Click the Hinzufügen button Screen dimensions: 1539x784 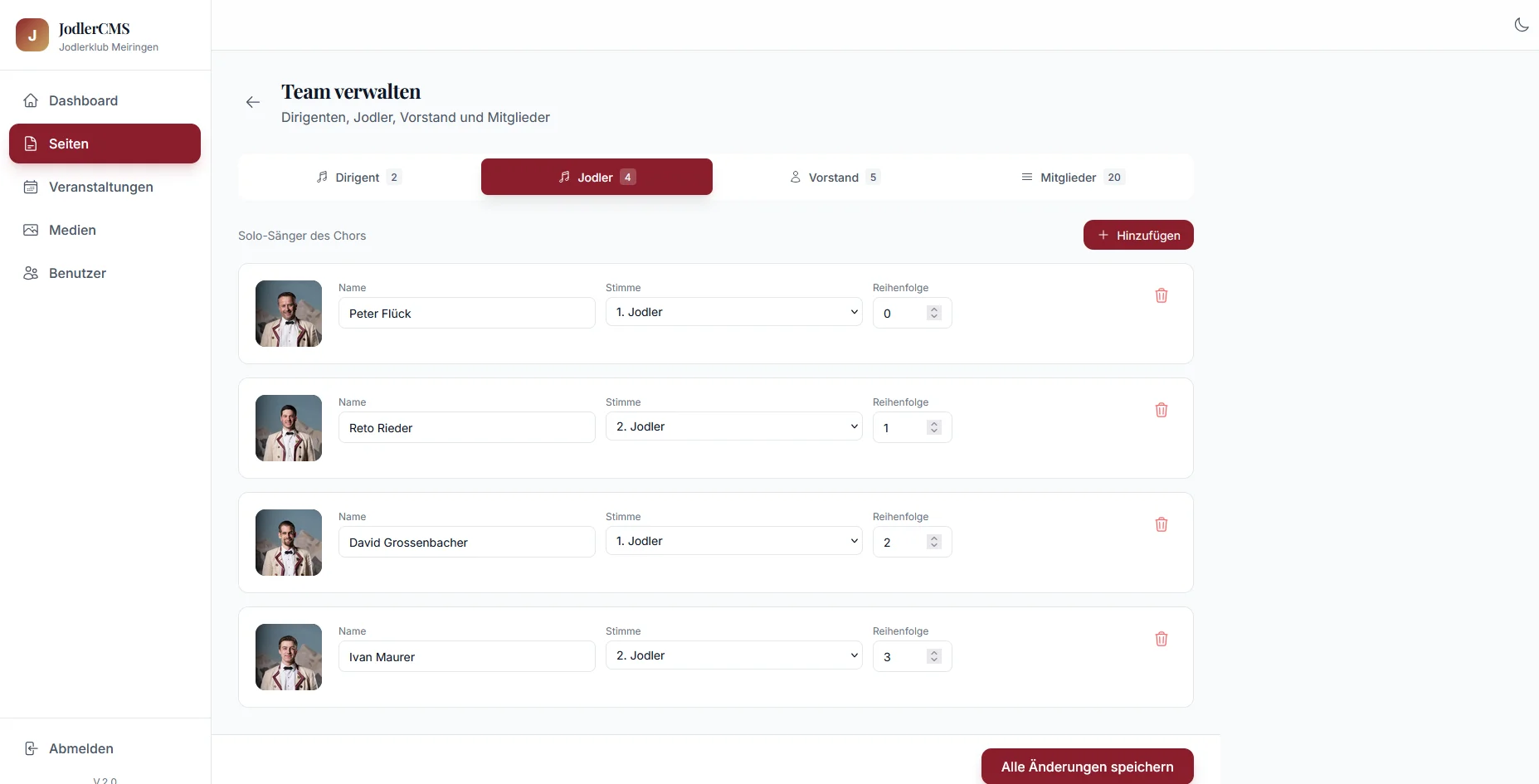click(x=1137, y=235)
